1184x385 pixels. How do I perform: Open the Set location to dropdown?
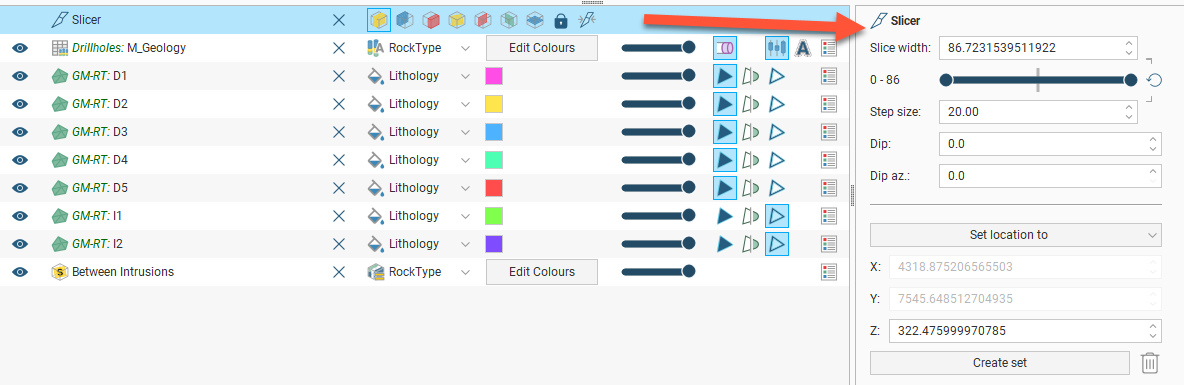(x=1016, y=235)
